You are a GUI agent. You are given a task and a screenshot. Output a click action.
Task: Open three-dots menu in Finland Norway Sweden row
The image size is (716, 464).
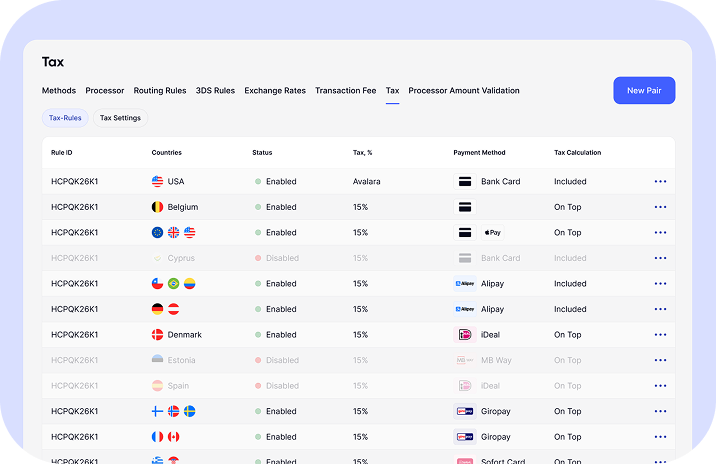pyautogui.click(x=660, y=411)
